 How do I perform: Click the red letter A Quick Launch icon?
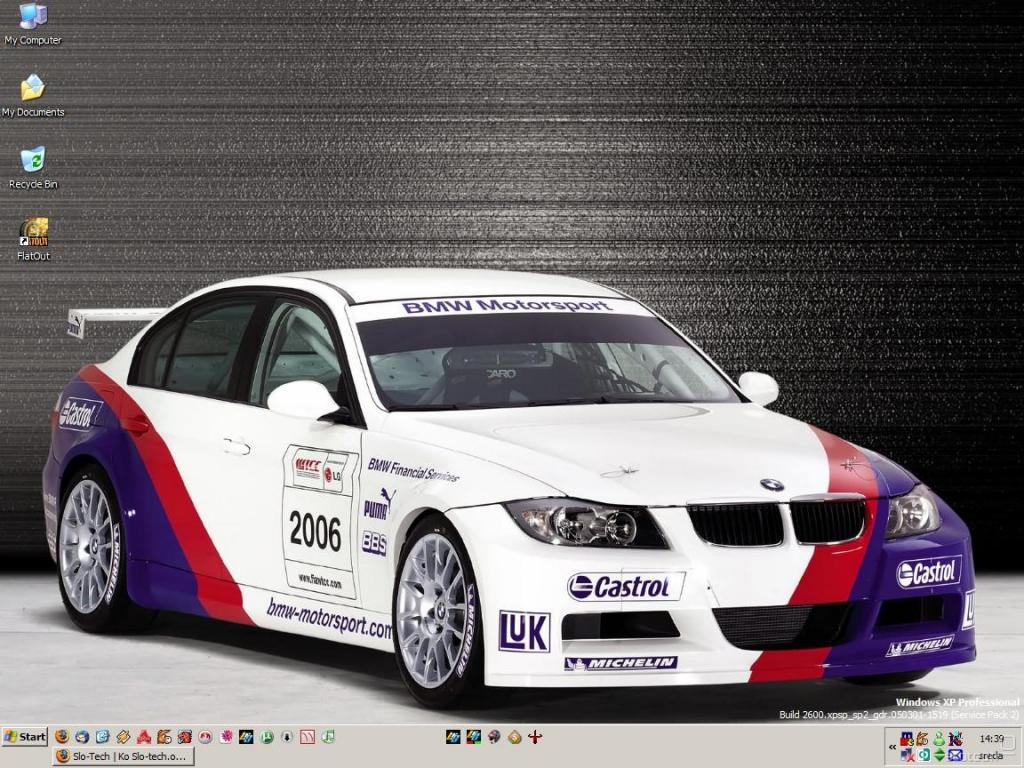click(144, 737)
